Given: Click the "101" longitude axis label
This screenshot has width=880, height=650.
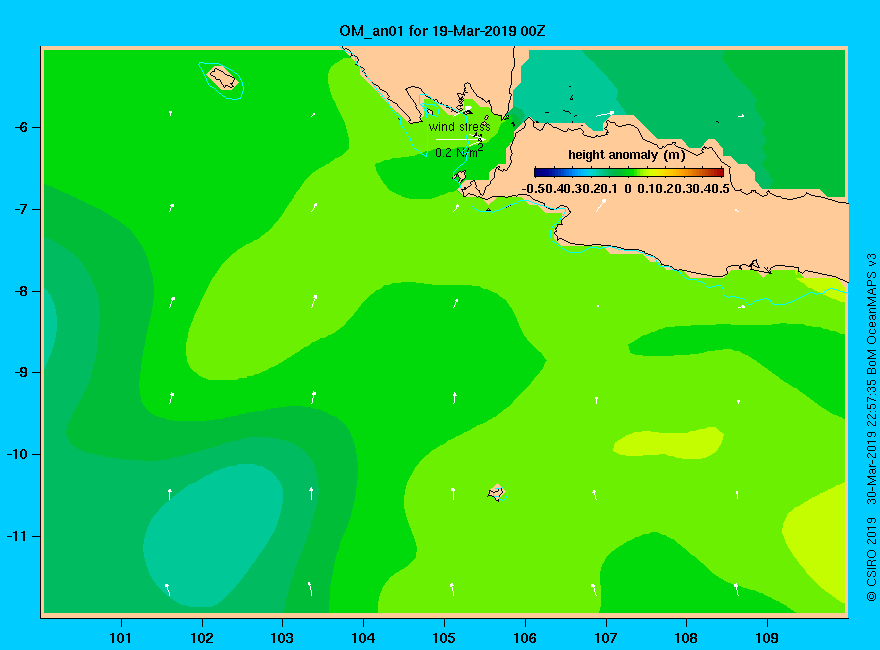Looking at the screenshot, I should 120,638.
